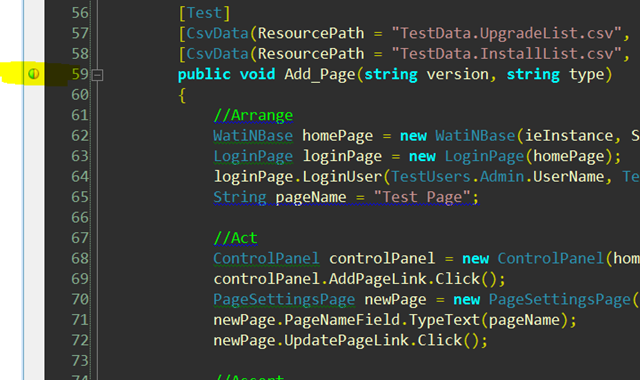Click the Add_Page method name
Image resolution: width=640 pixels, height=380 pixels.
[320, 75]
